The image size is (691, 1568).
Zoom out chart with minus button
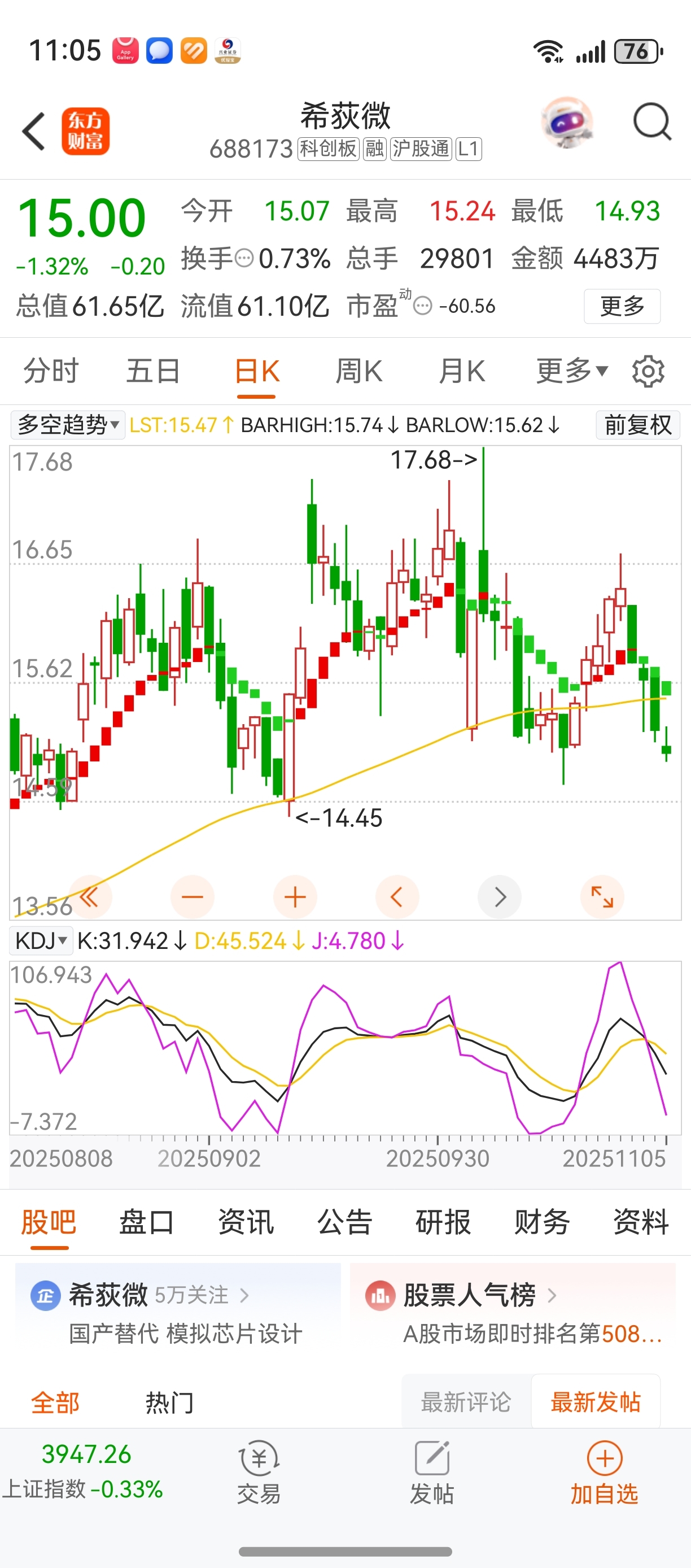tap(192, 896)
